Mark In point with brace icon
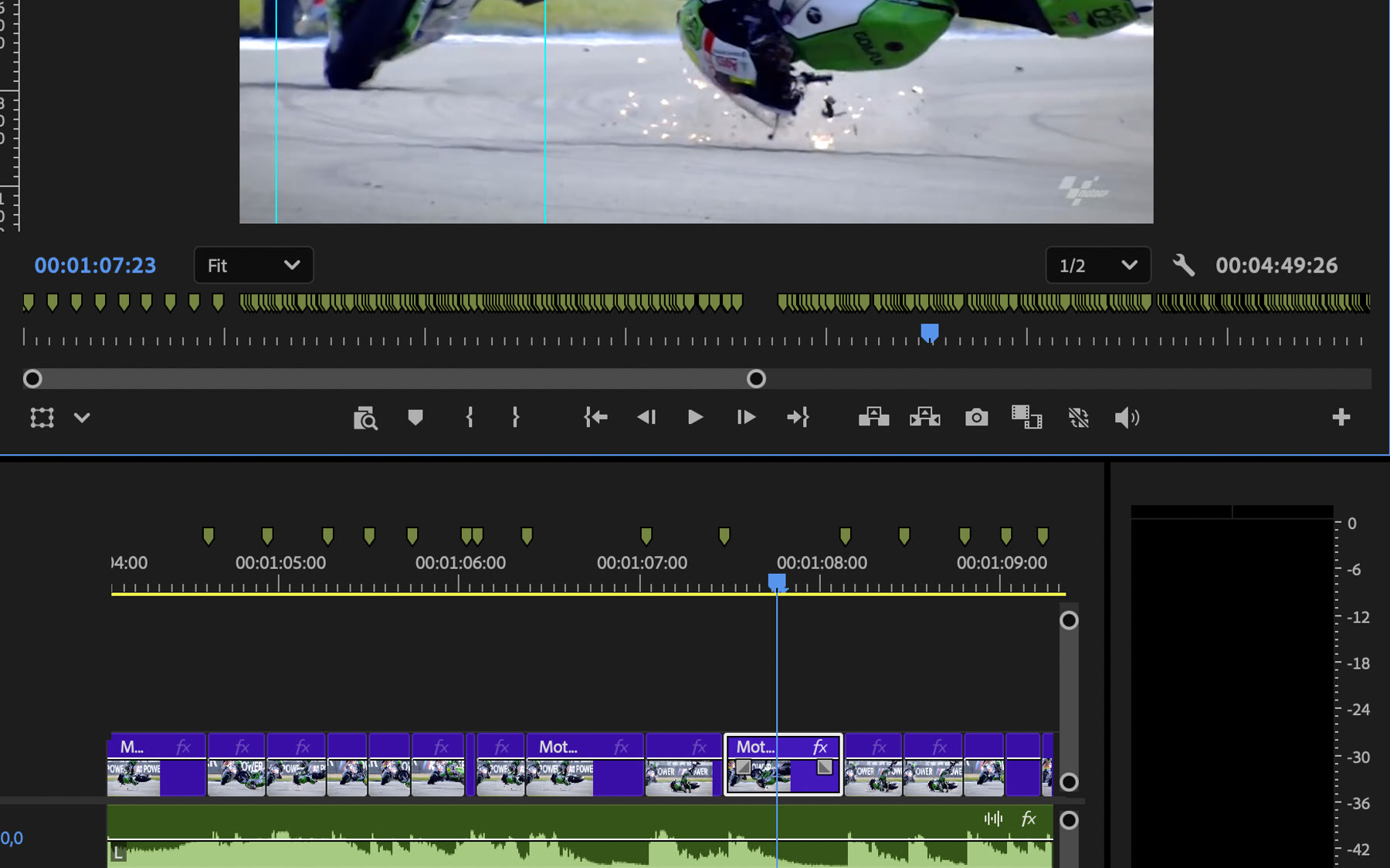 [470, 418]
